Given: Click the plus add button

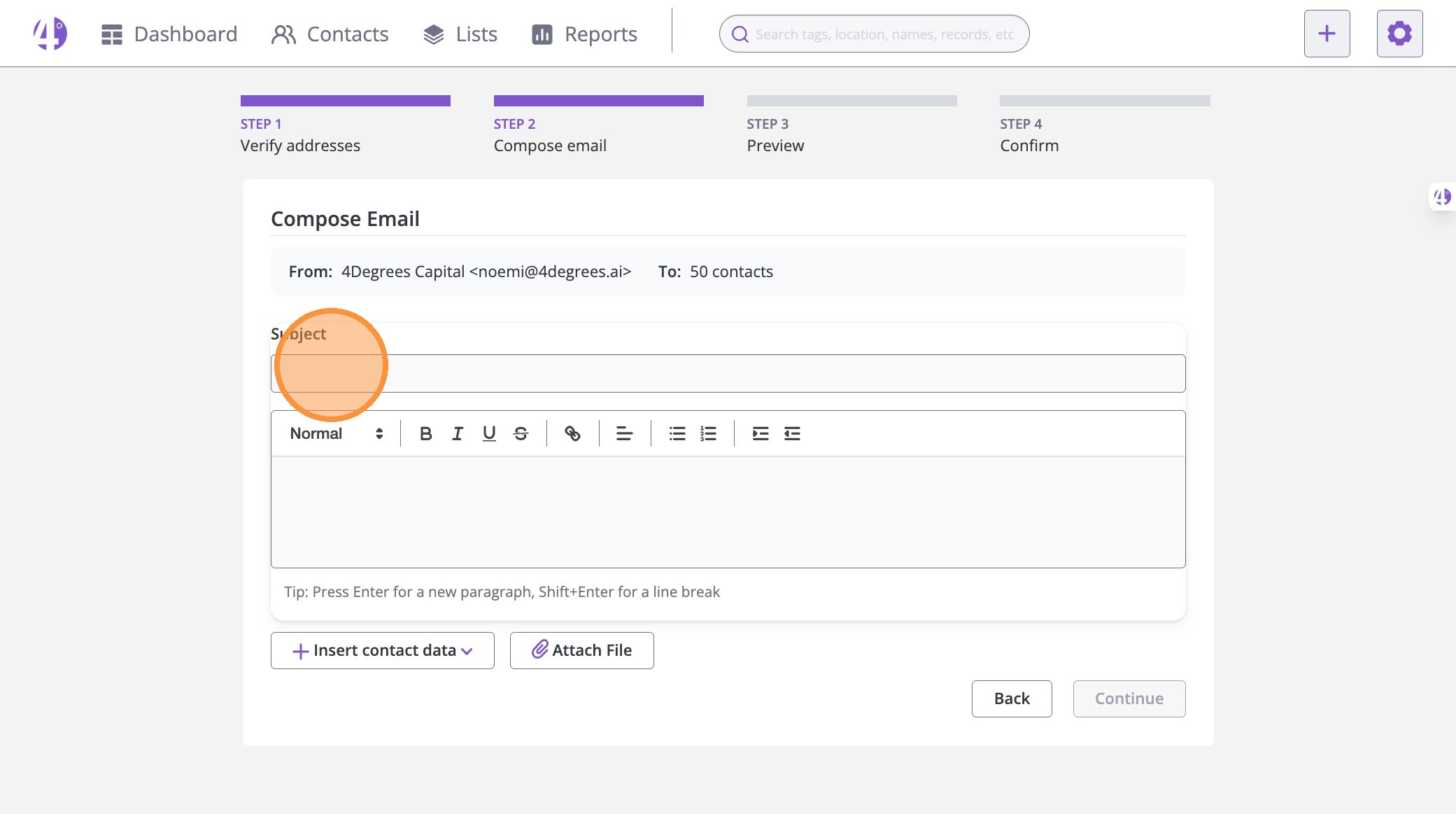Looking at the screenshot, I should (x=1327, y=34).
